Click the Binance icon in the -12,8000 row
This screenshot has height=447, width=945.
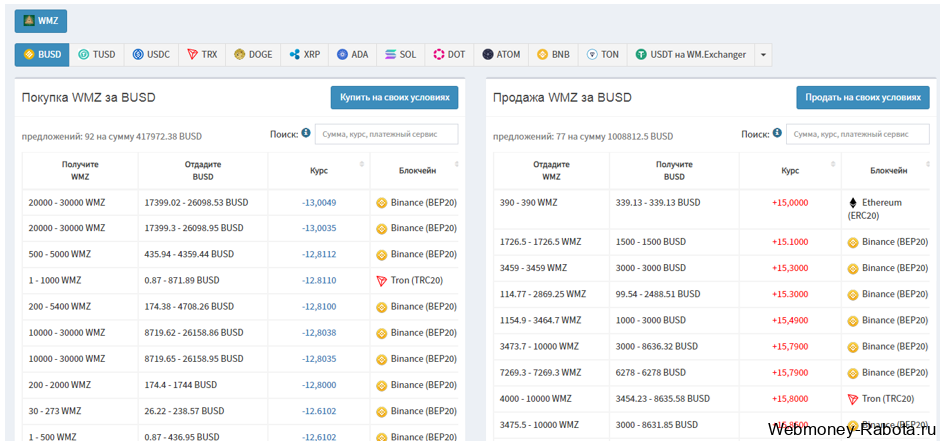(x=381, y=385)
